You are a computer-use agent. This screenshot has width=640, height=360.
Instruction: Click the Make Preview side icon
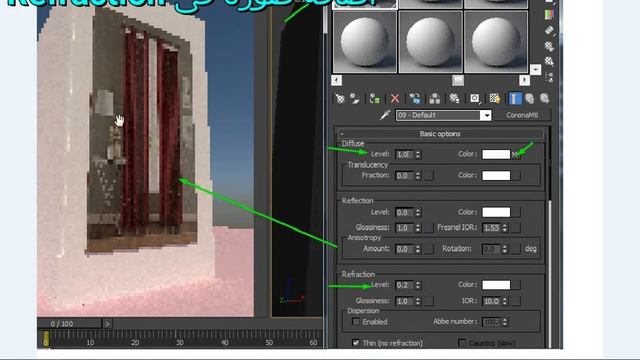pyautogui.click(x=549, y=31)
